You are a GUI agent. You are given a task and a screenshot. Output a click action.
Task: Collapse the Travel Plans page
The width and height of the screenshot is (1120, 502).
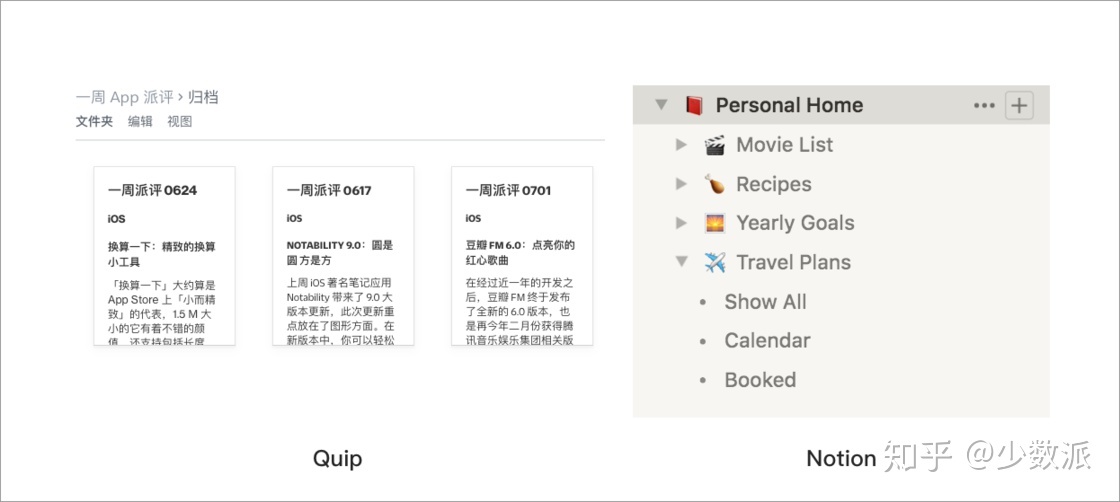[682, 262]
